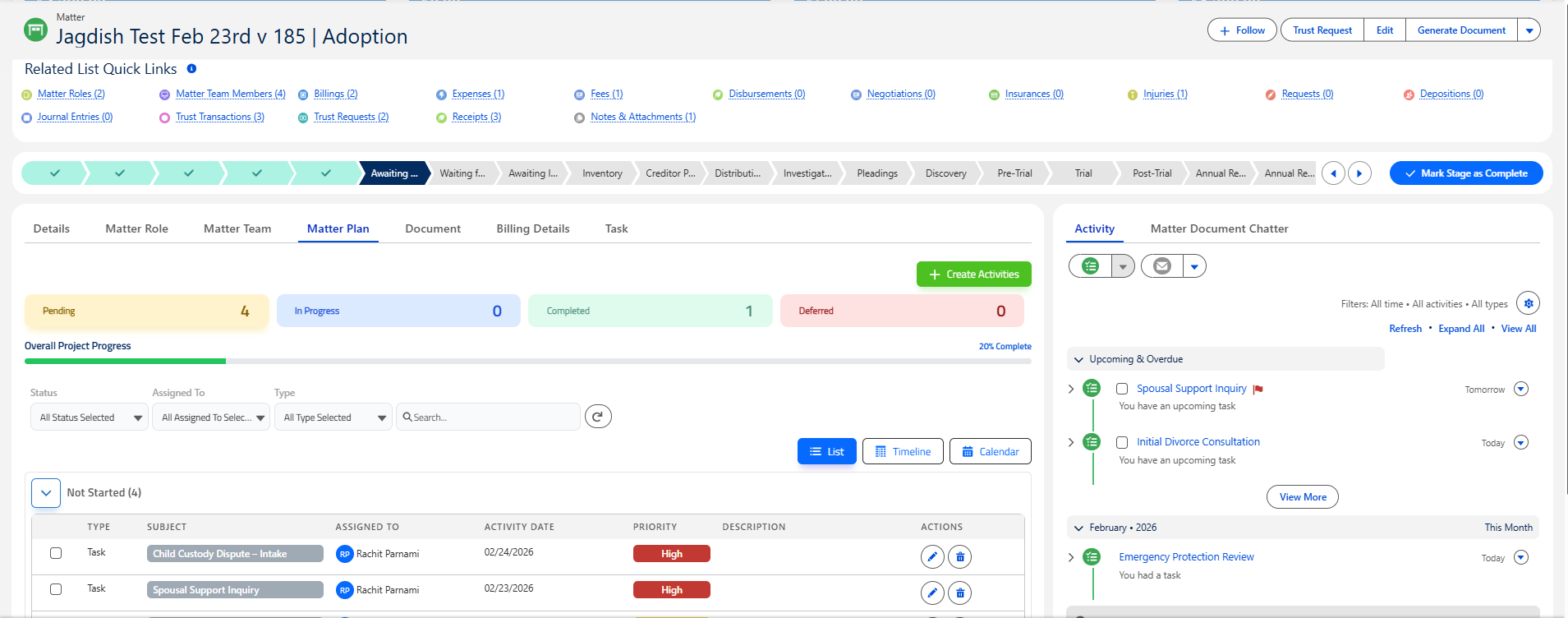
Task: Click the Trust Request button
Action: [x=1322, y=30]
